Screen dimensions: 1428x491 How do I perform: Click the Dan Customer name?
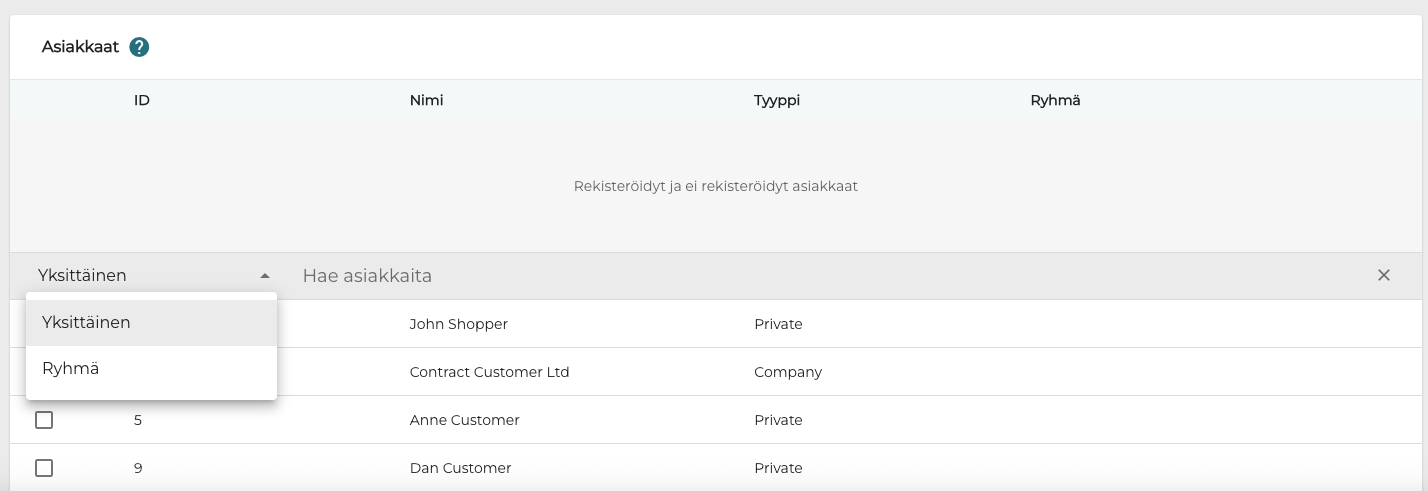pos(460,468)
